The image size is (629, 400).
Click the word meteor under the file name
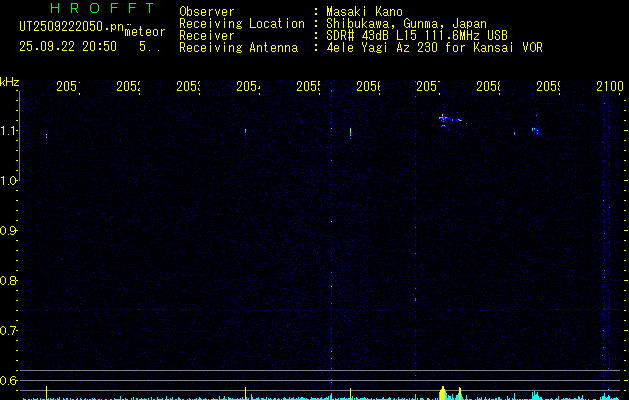click(145, 32)
